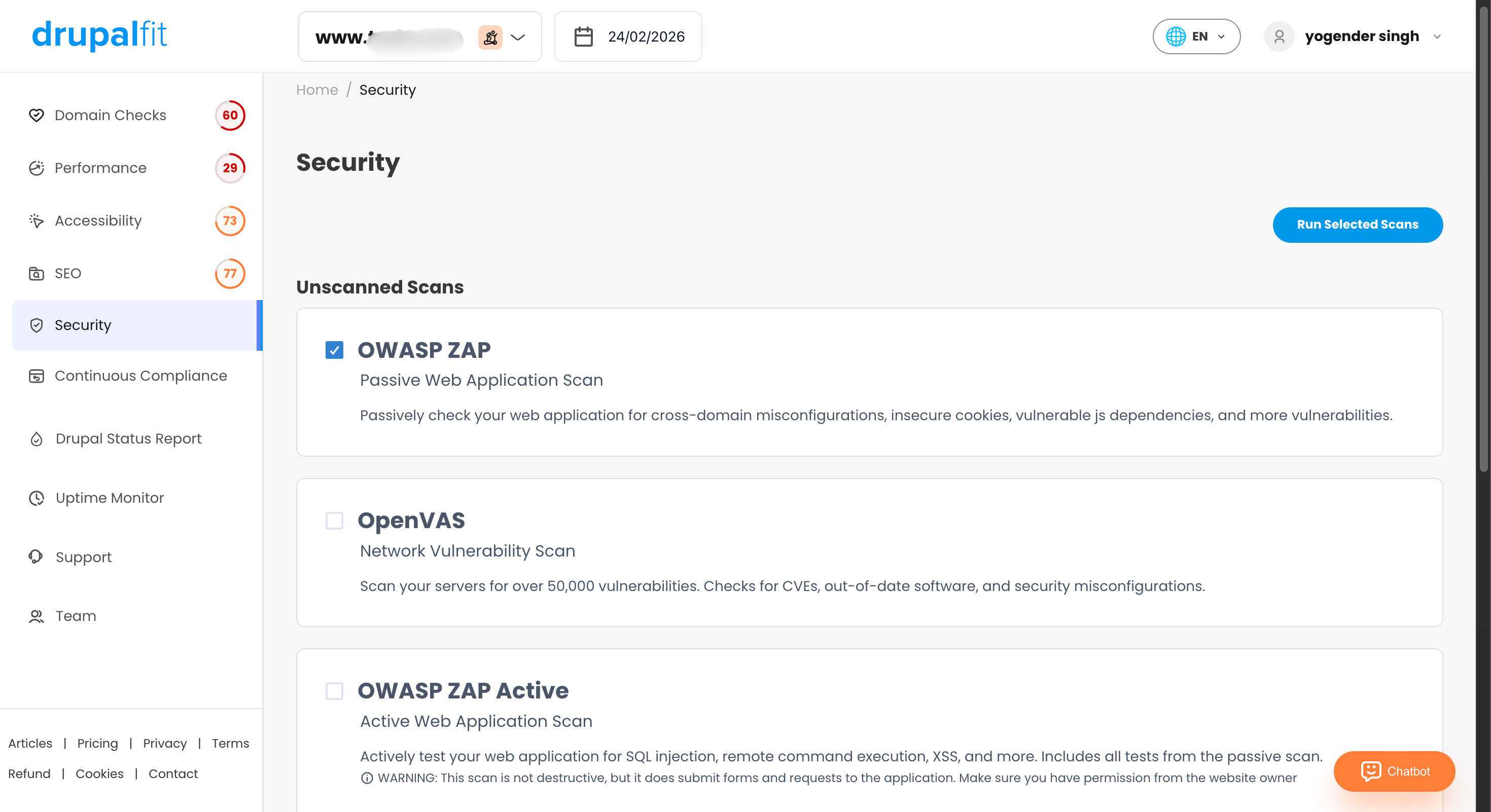Click SEO score badge 77
1491x812 pixels.
tap(230, 274)
